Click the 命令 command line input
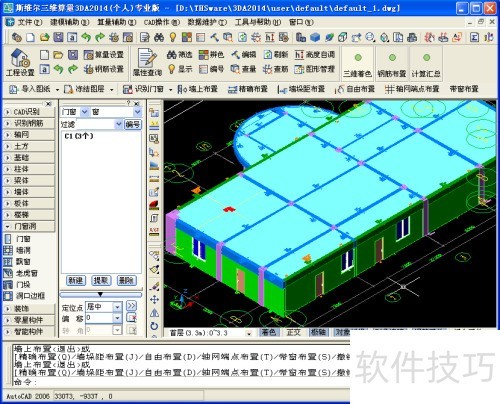The width and height of the screenshot is (500, 404). [x=182, y=382]
